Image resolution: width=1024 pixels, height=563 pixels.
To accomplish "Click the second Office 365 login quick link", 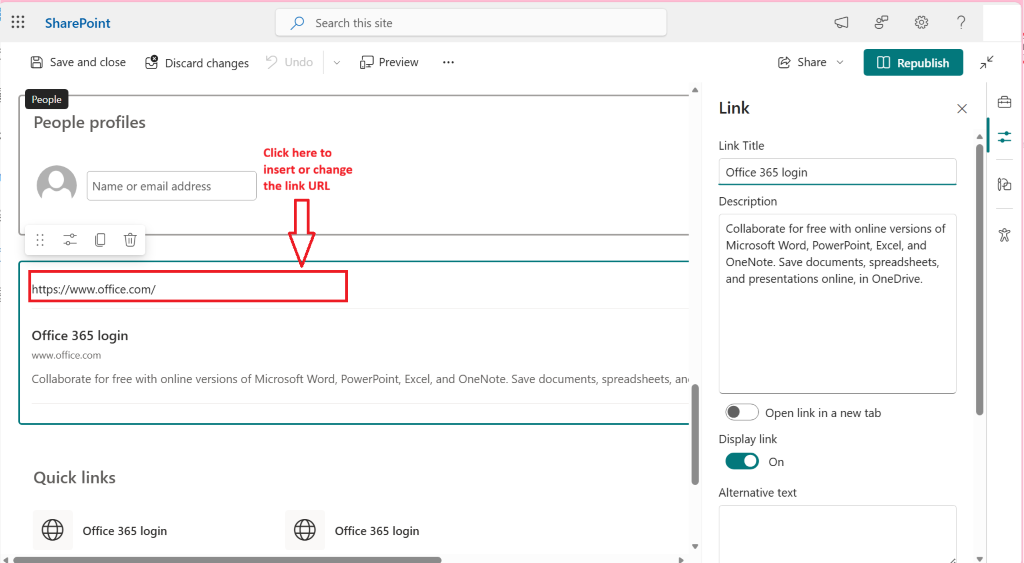I will coord(377,531).
